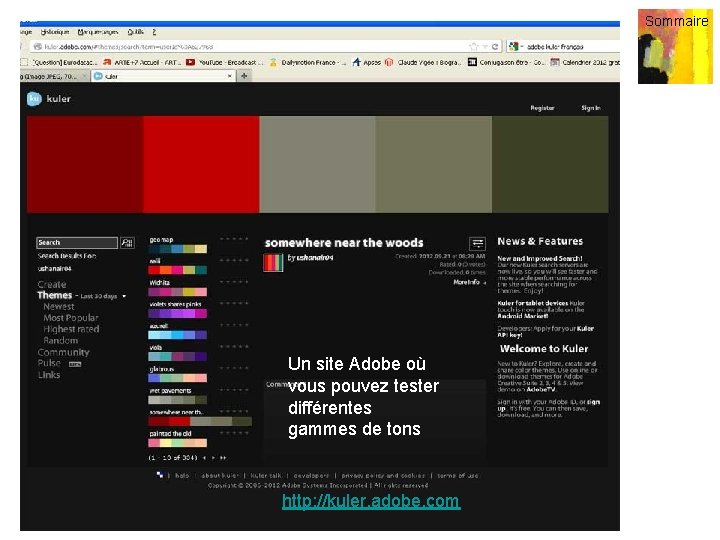This screenshot has height=540, width=720.
Task: Open the ? help menu
Action: [154, 32]
